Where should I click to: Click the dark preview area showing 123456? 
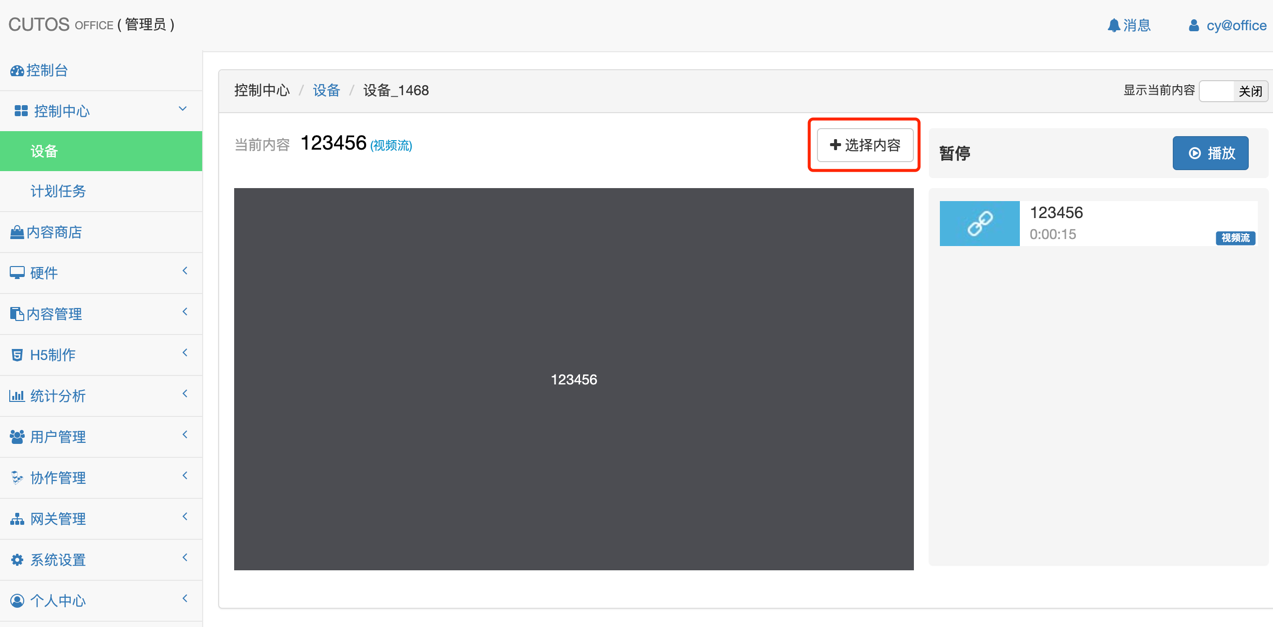tap(574, 379)
